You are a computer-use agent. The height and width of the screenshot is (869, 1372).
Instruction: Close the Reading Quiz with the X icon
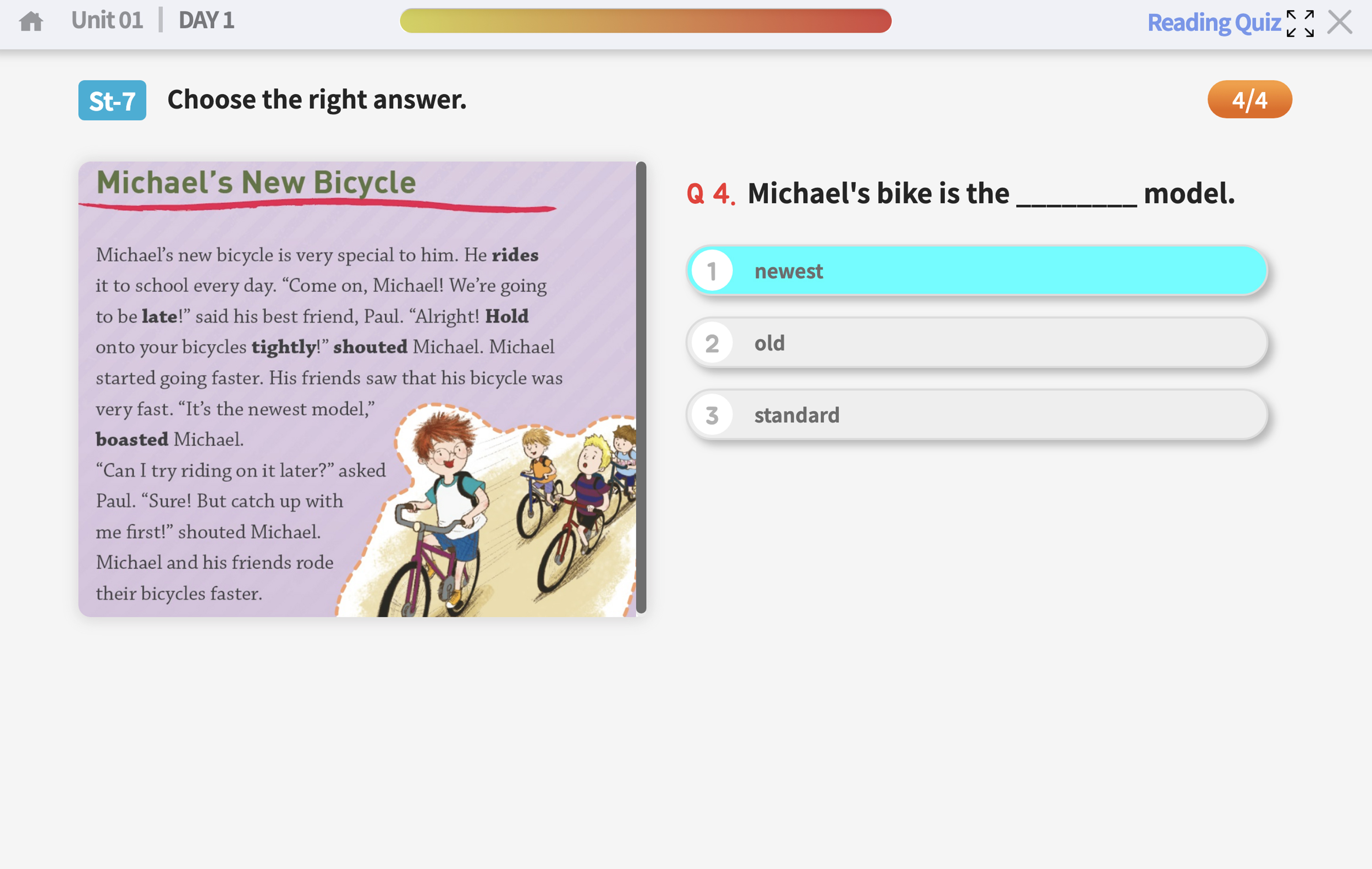click(1339, 23)
